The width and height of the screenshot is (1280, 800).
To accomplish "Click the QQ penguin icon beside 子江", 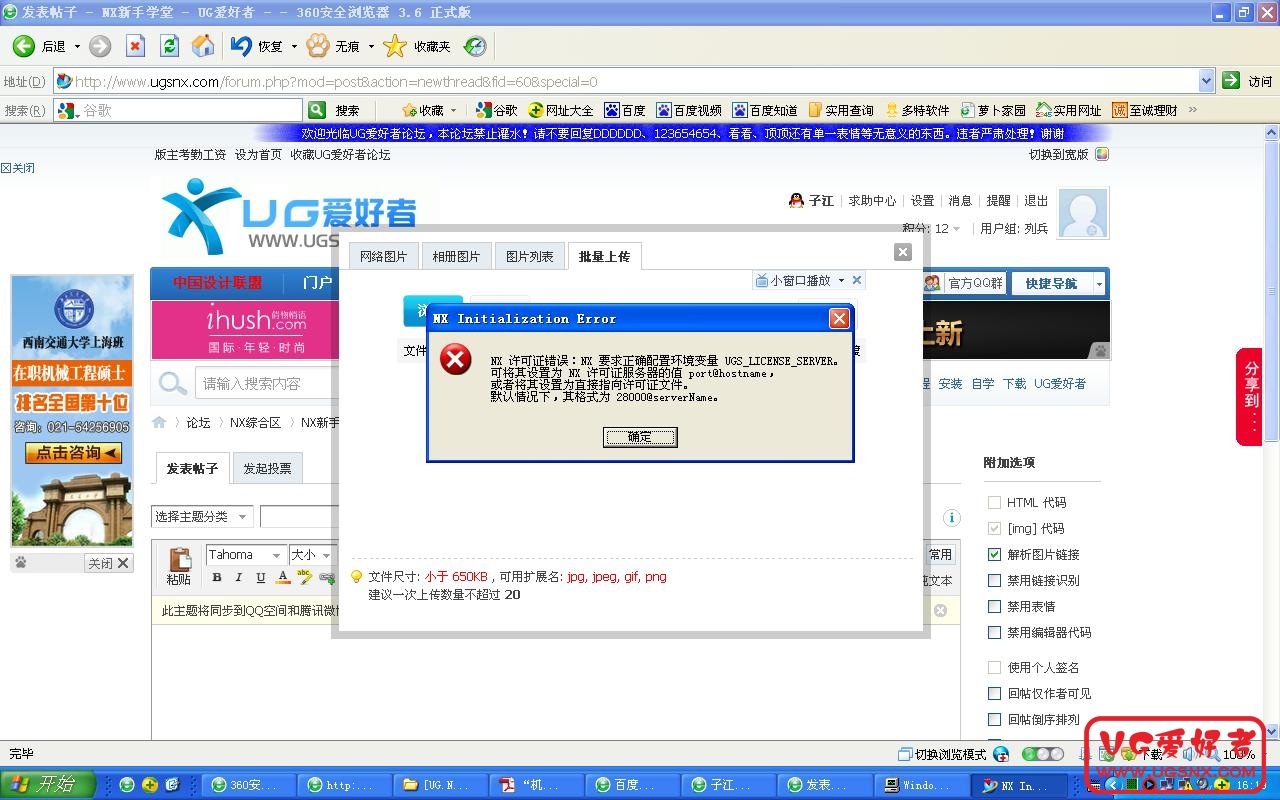I will [x=797, y=200].
